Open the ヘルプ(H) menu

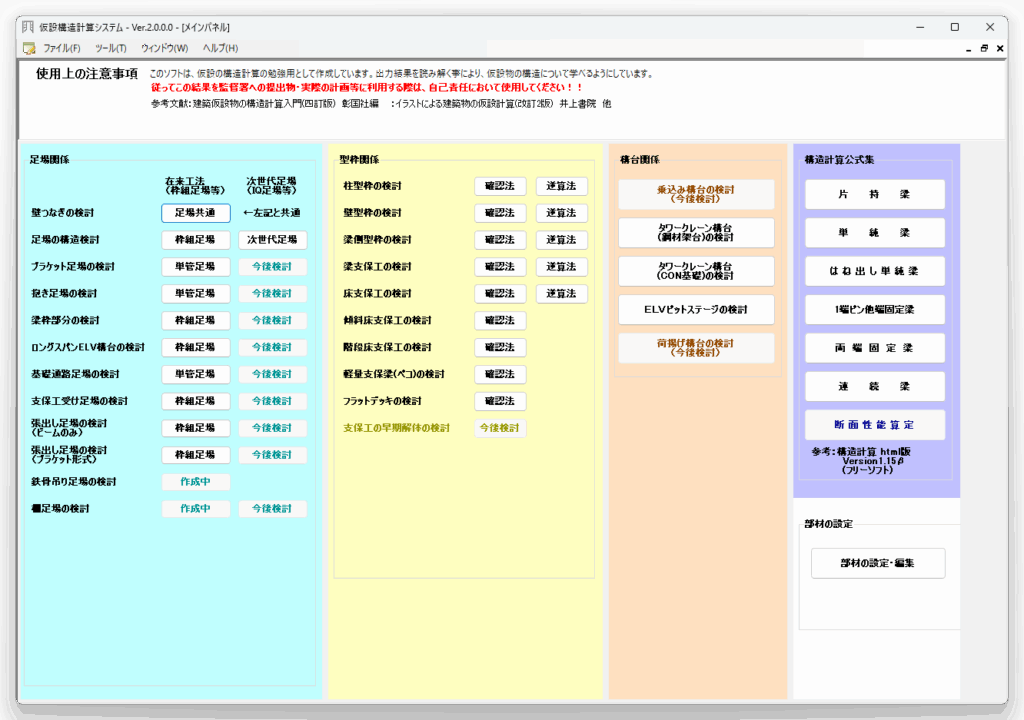pos(220,48)
